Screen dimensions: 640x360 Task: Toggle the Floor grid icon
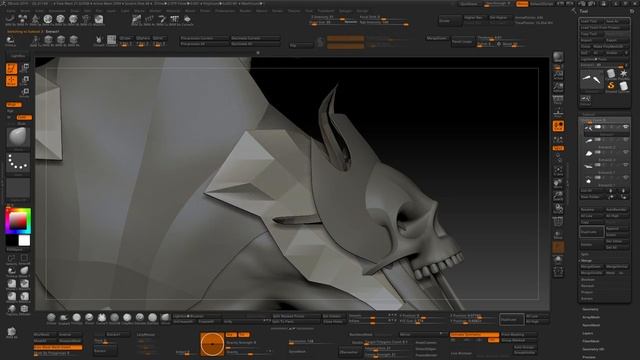click(x=558, y=112)
